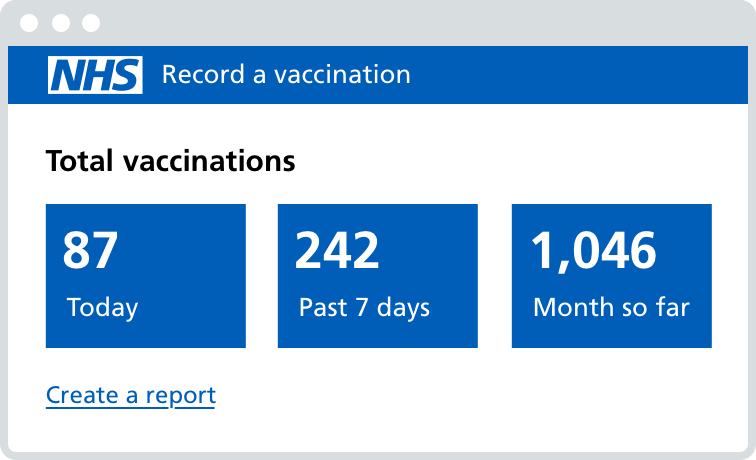The height and width of the screenshot is (460, 756).
Task: Open the 'Create a report' link
Action: click(x=131, y=395)
